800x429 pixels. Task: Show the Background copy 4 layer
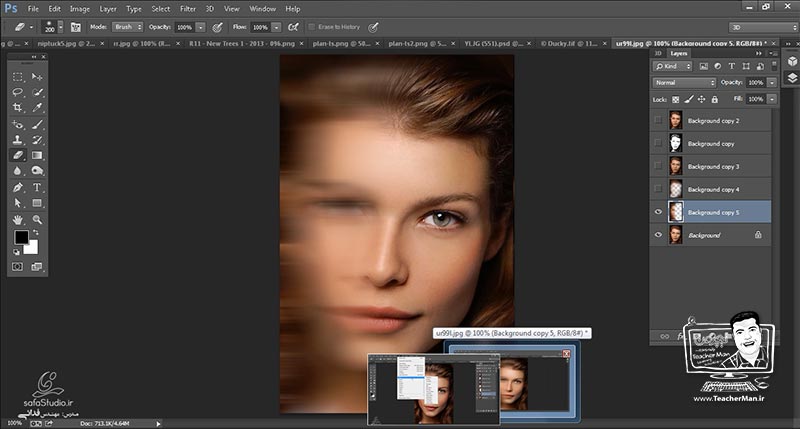(658, 189)
